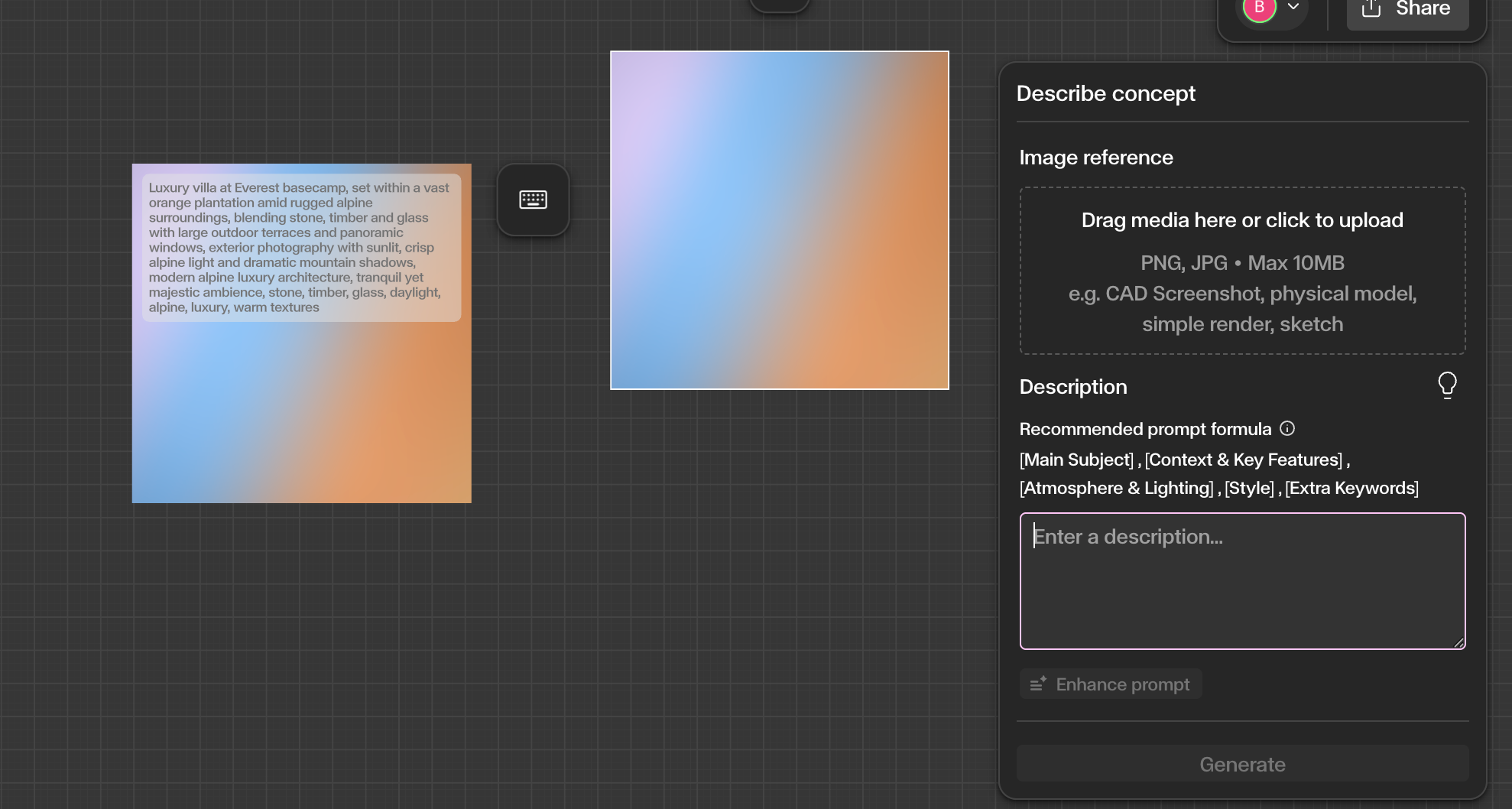Click the Generate button
Viewport: 1512px width, 809px height.
coord(1242,764)
